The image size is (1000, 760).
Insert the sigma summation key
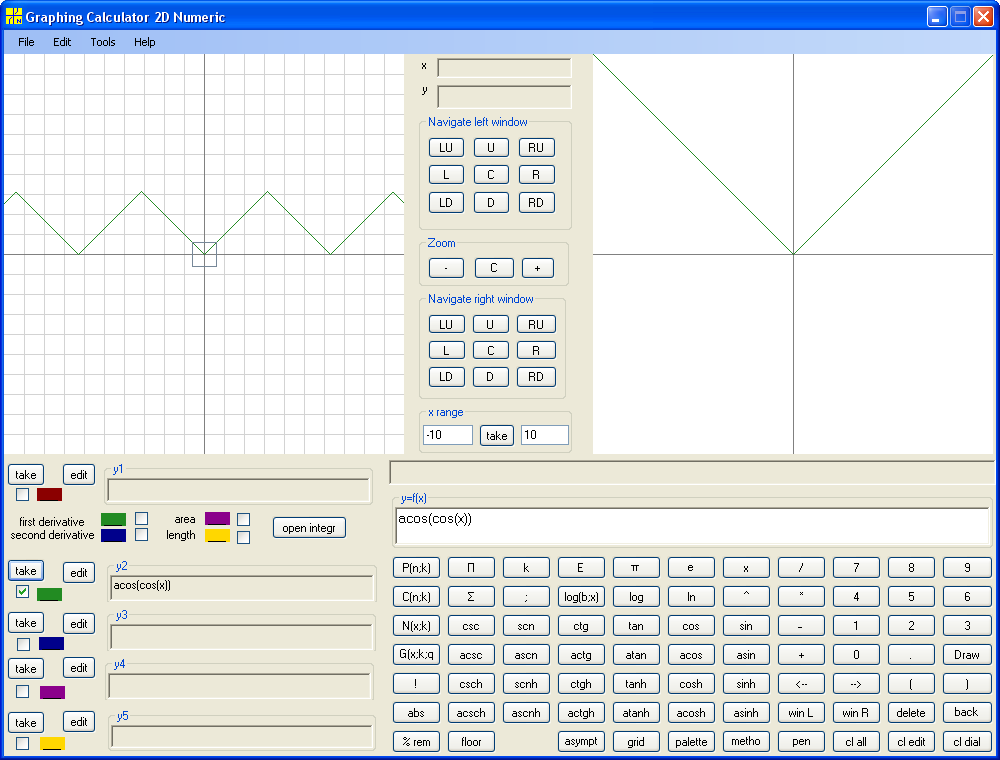(x=471, y=597)
